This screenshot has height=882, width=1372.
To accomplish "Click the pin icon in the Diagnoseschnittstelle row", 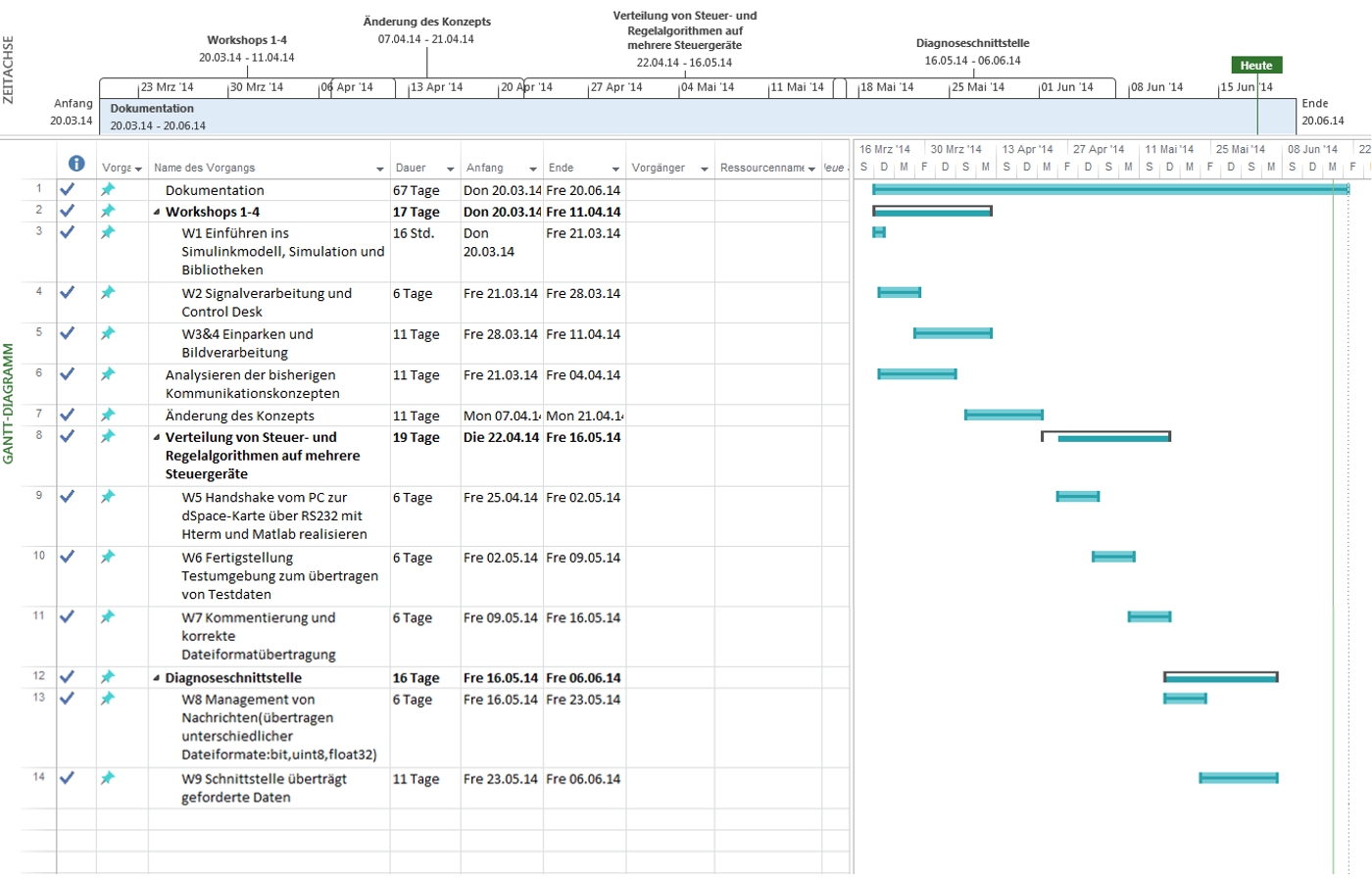I will (x=108, y=677).
